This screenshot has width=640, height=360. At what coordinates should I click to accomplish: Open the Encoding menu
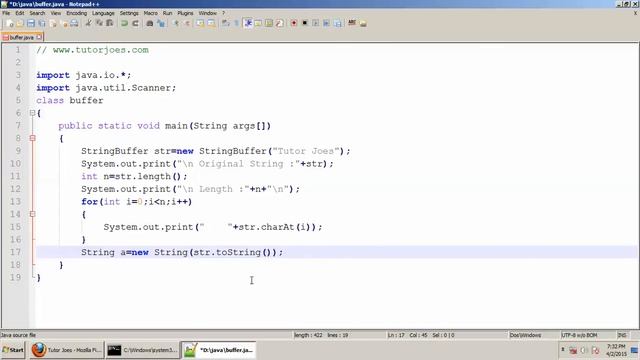(77, 13)
